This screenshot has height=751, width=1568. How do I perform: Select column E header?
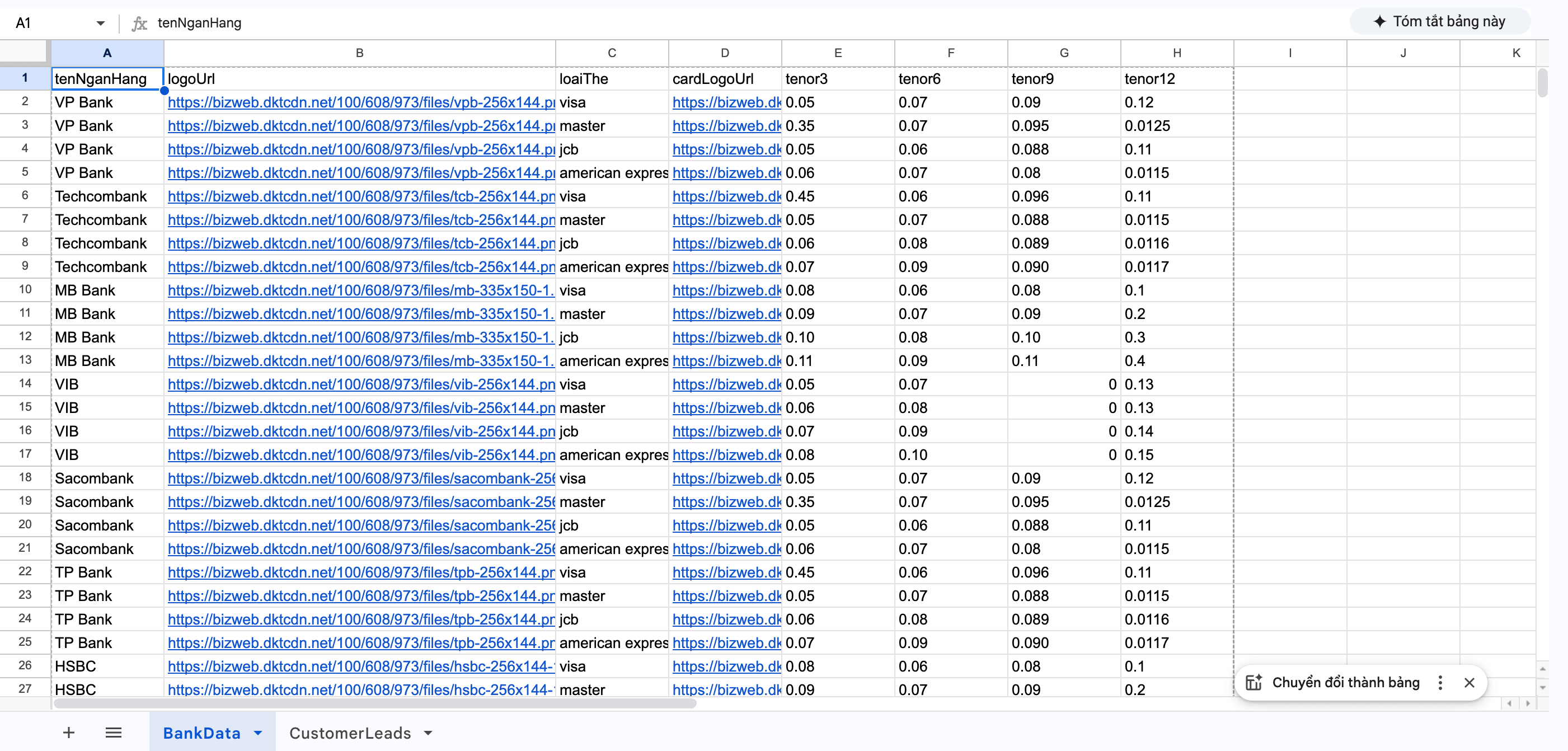click(838, 53)
